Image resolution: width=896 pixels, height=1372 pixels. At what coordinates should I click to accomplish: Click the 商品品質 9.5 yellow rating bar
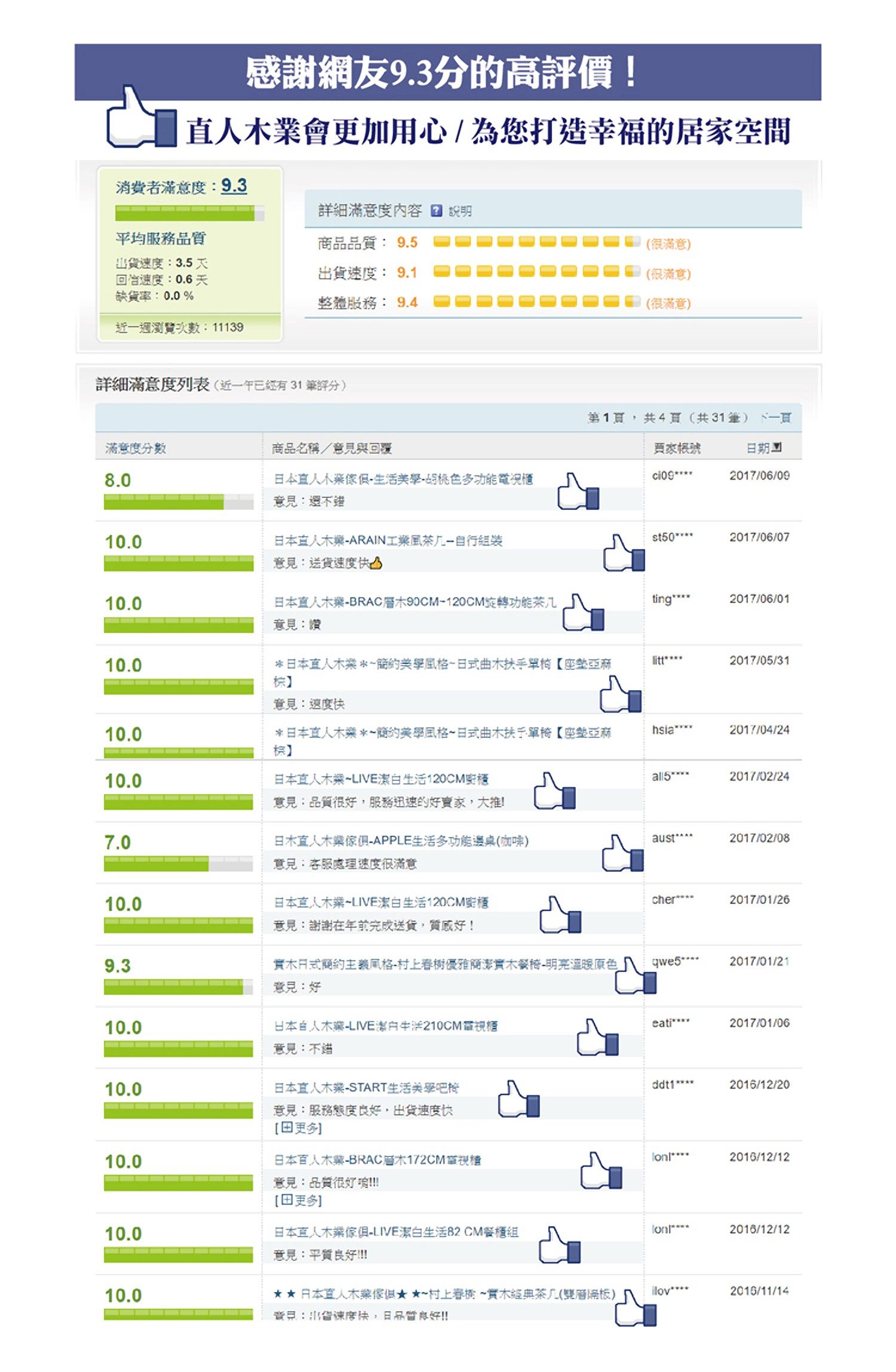[536, 242]
